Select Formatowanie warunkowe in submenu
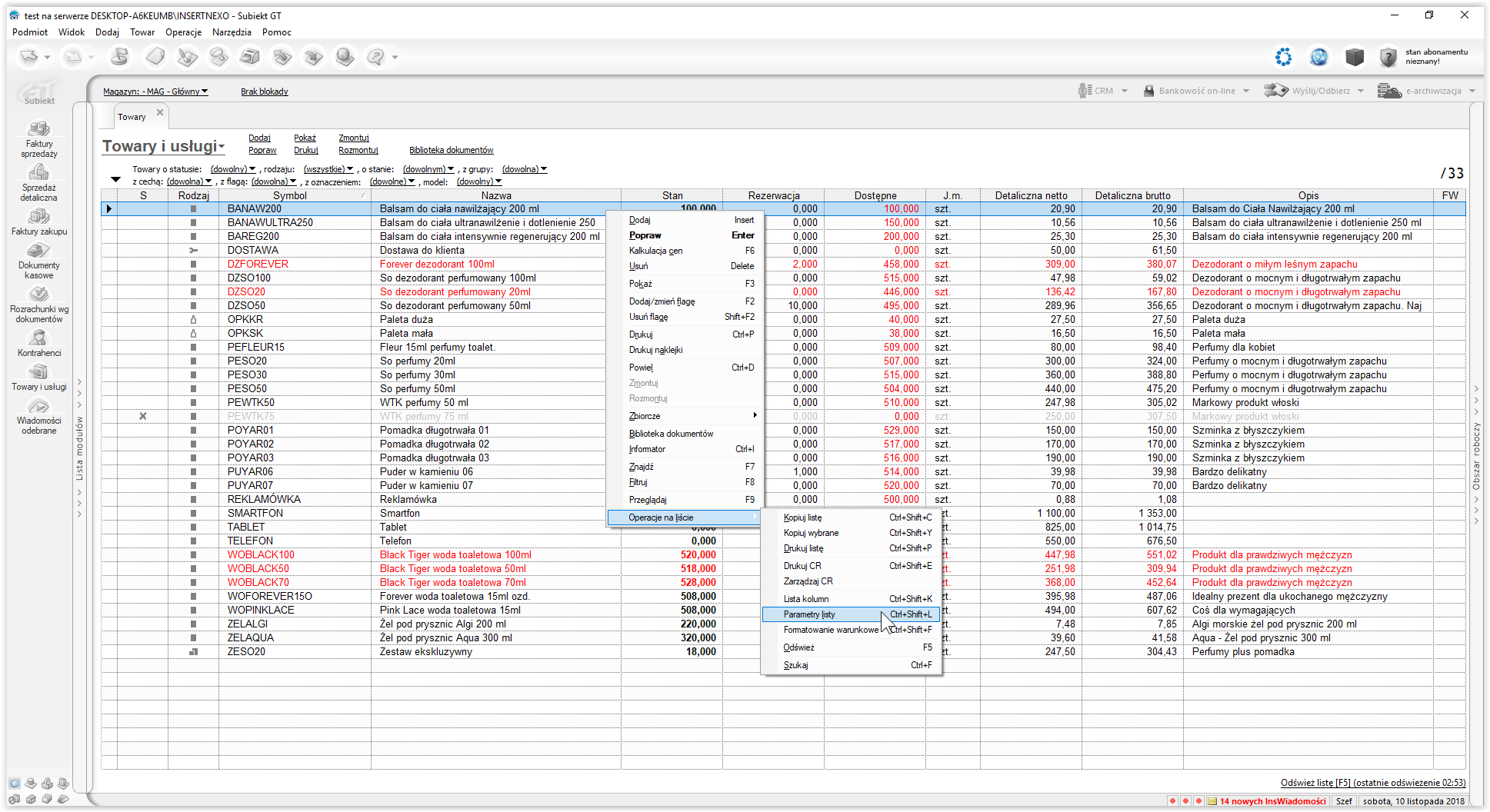 [851, 630]
